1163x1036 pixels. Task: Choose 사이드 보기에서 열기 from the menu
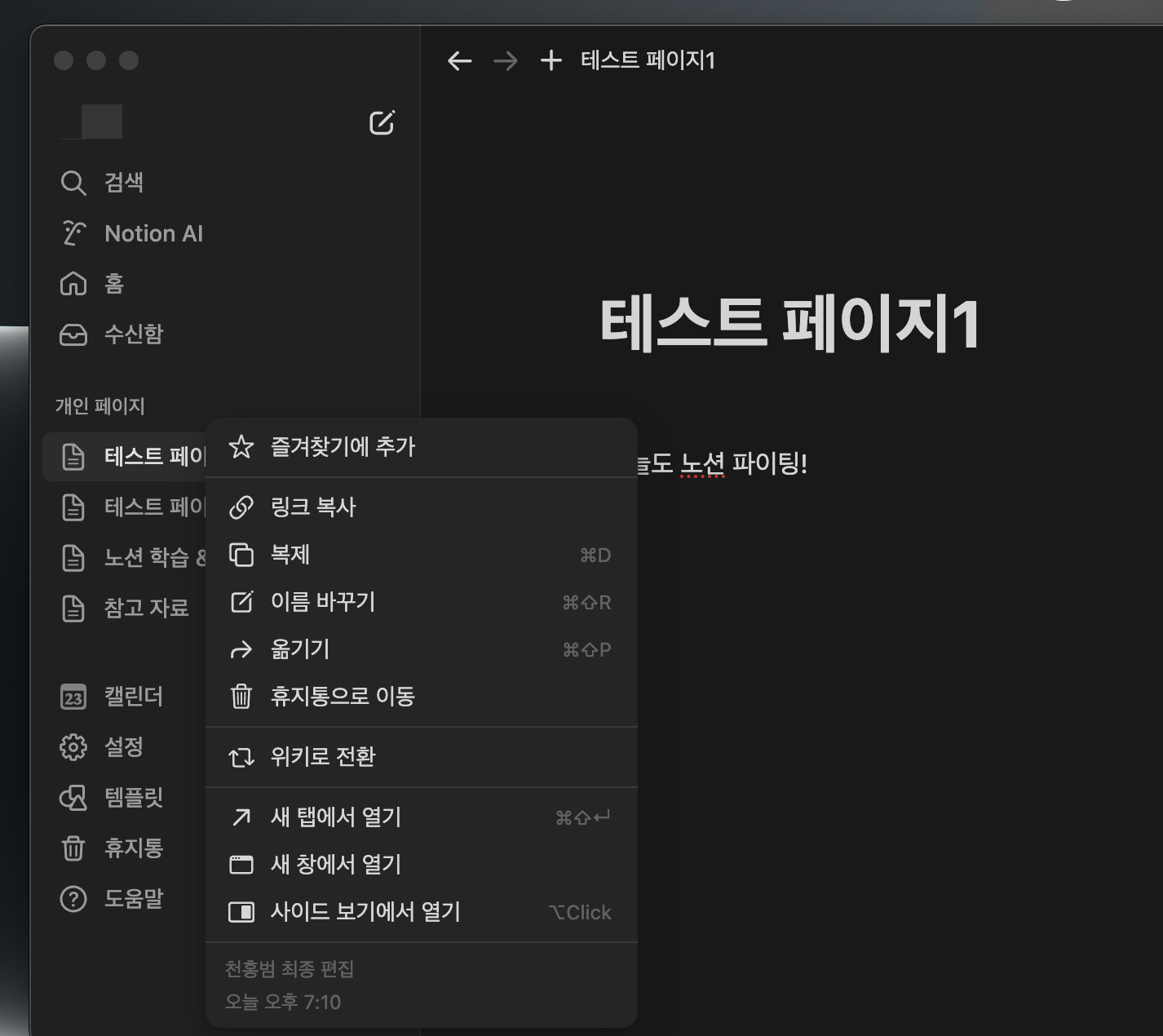click(421, 912)
